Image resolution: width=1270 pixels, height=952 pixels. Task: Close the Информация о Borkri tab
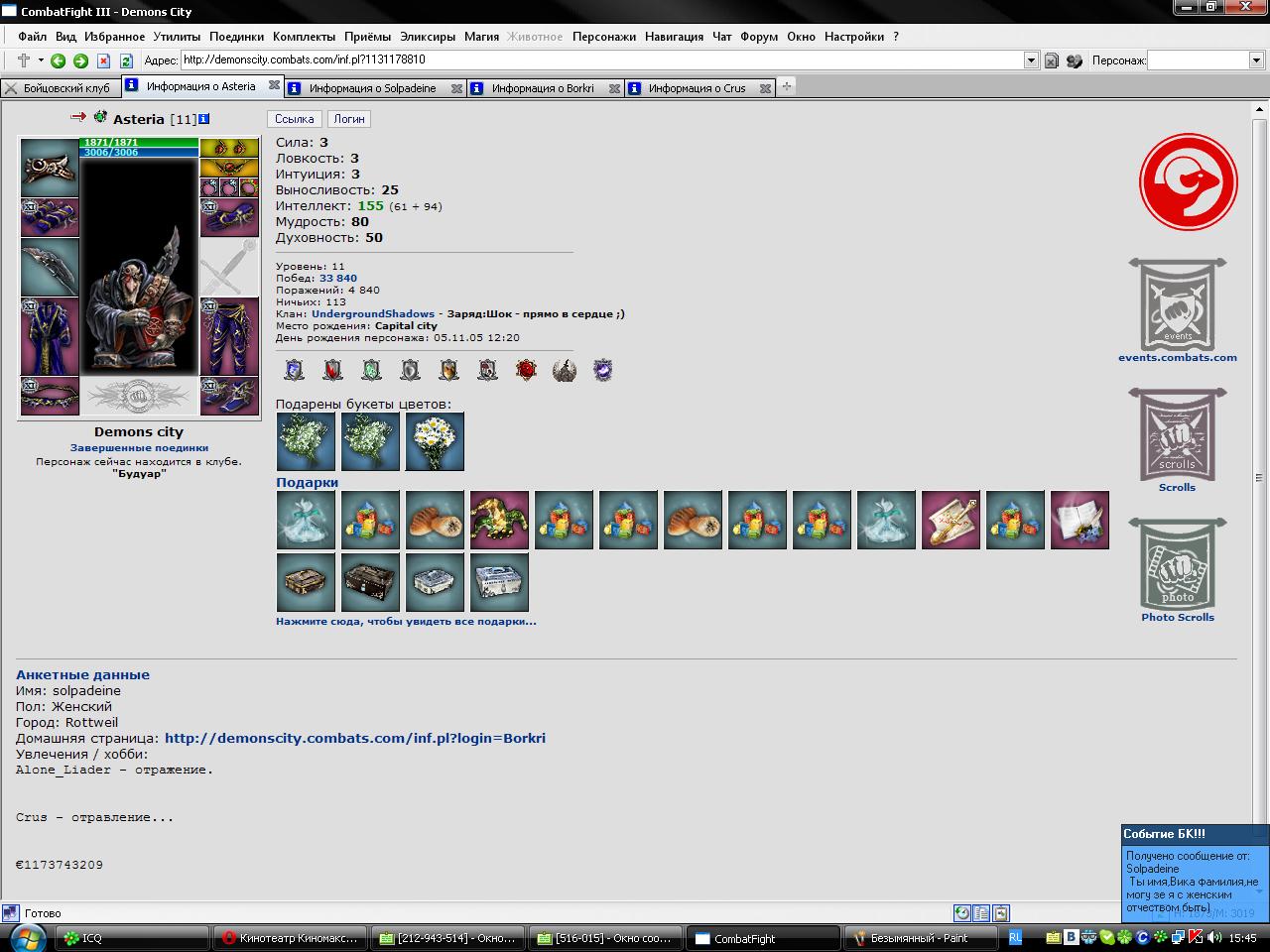coord(614,88)
